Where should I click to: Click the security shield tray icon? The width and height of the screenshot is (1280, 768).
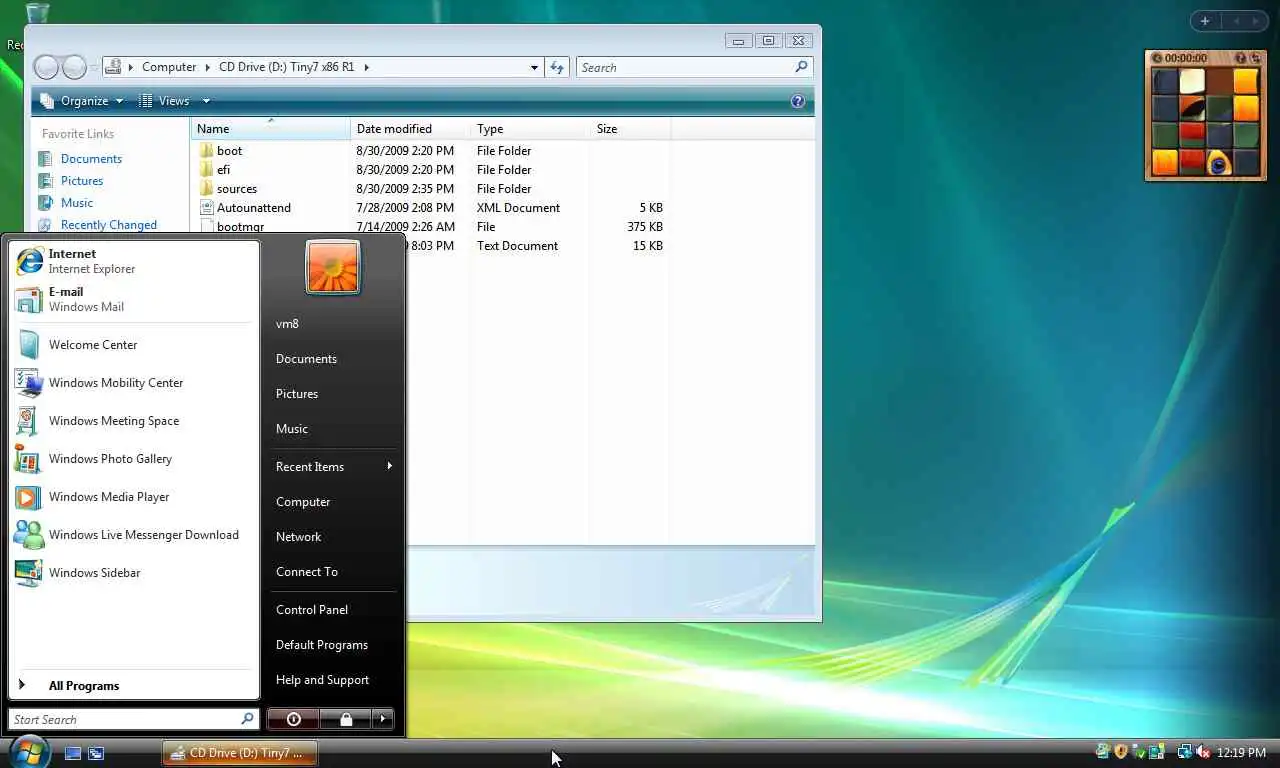tap(1121, 752)
